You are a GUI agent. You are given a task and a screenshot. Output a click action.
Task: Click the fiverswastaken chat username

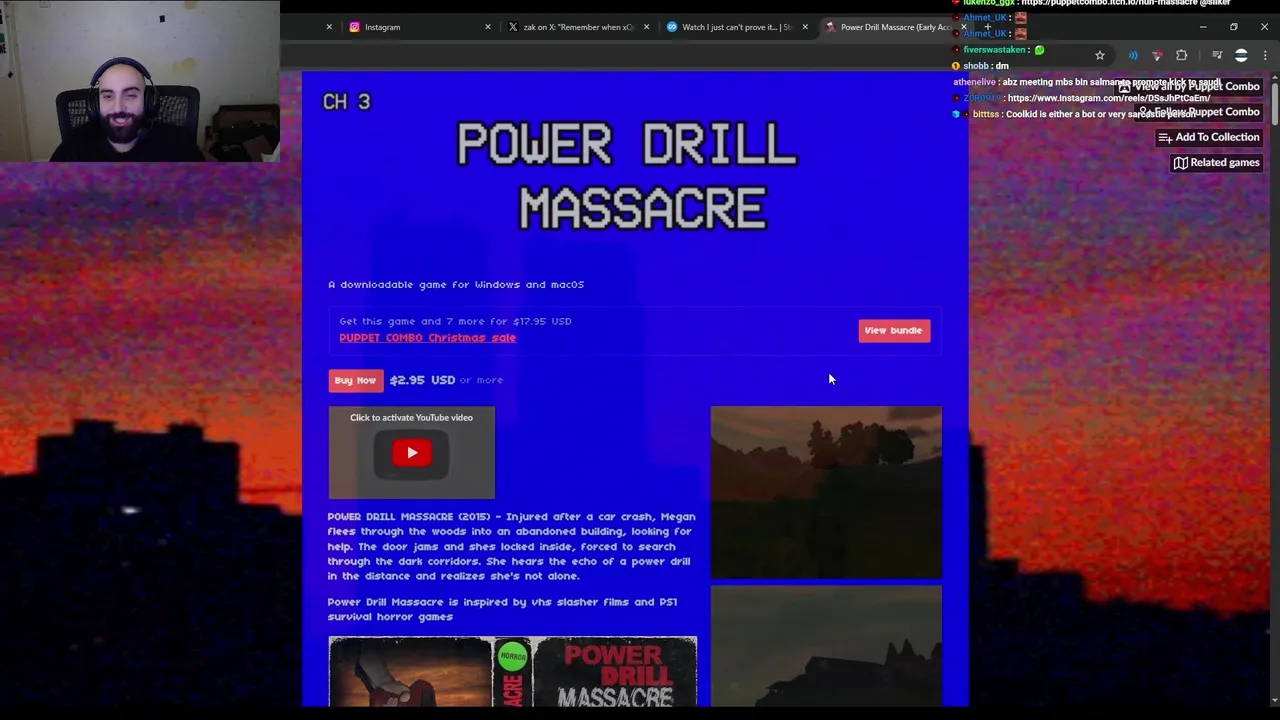point(994,50)
